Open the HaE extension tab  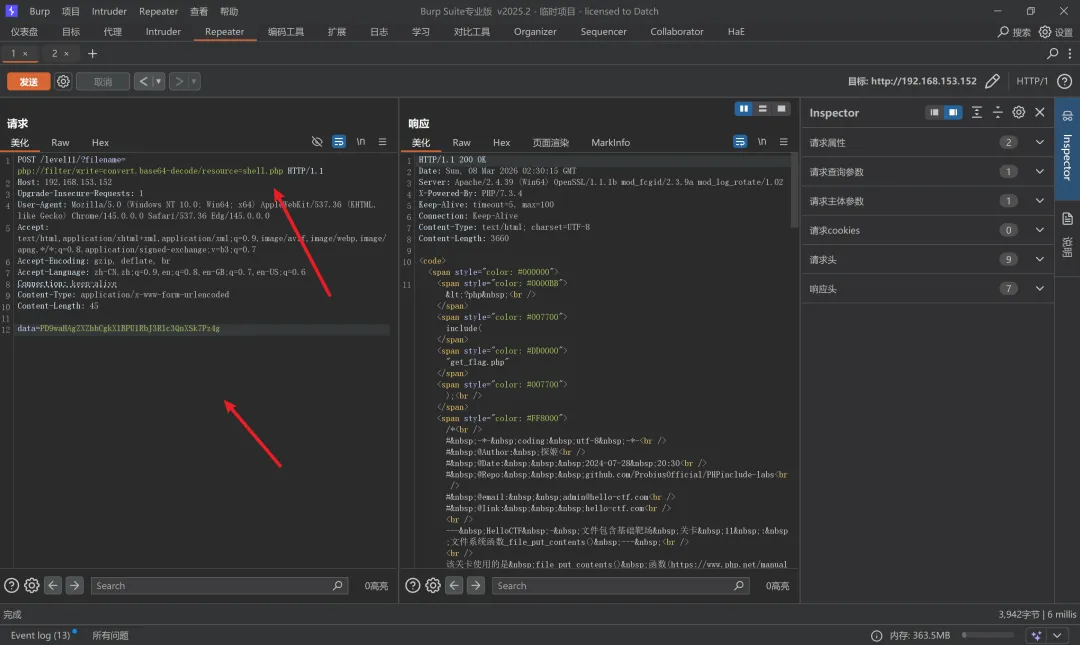click(x=736, y=32)
